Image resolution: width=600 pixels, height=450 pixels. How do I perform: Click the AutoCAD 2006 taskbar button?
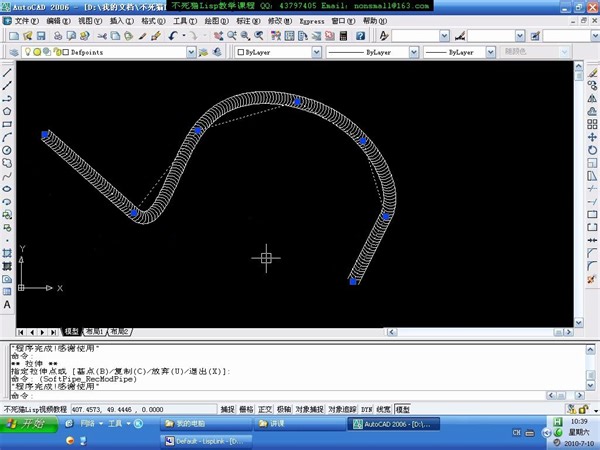point(393,424)
